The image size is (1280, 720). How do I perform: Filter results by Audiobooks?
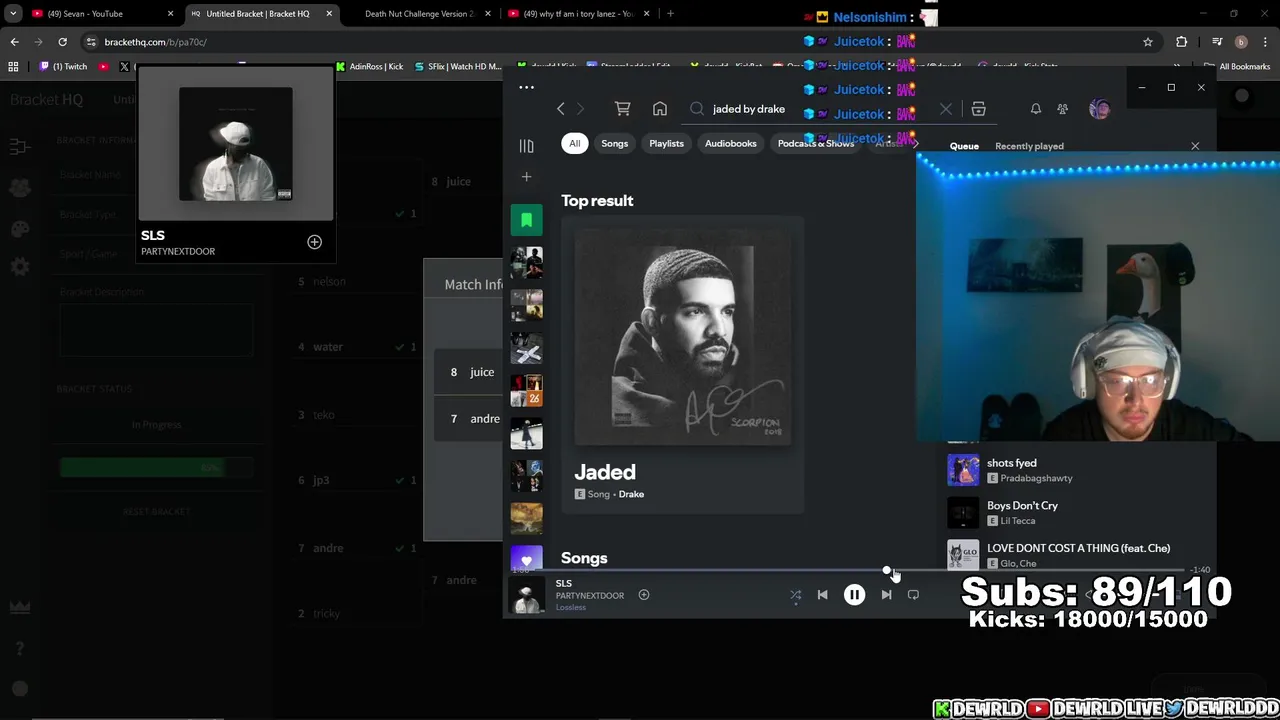click(x=730, y=144)
